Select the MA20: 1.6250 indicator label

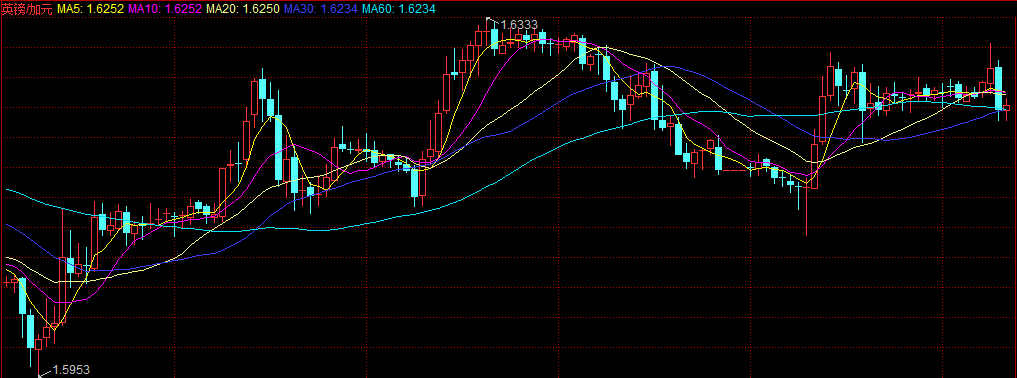[243, 8]
